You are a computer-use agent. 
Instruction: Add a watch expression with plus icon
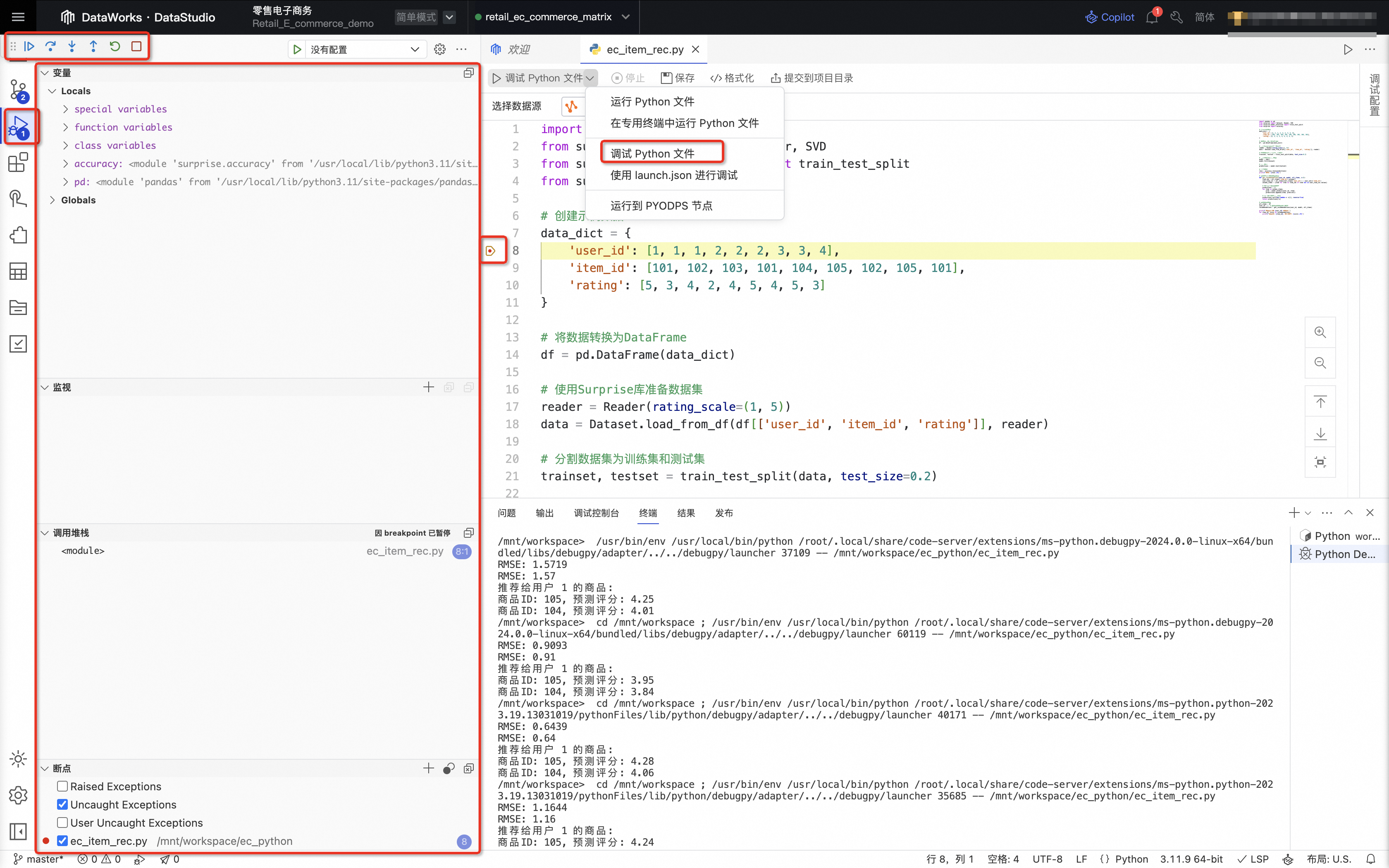tap(429, 388)
